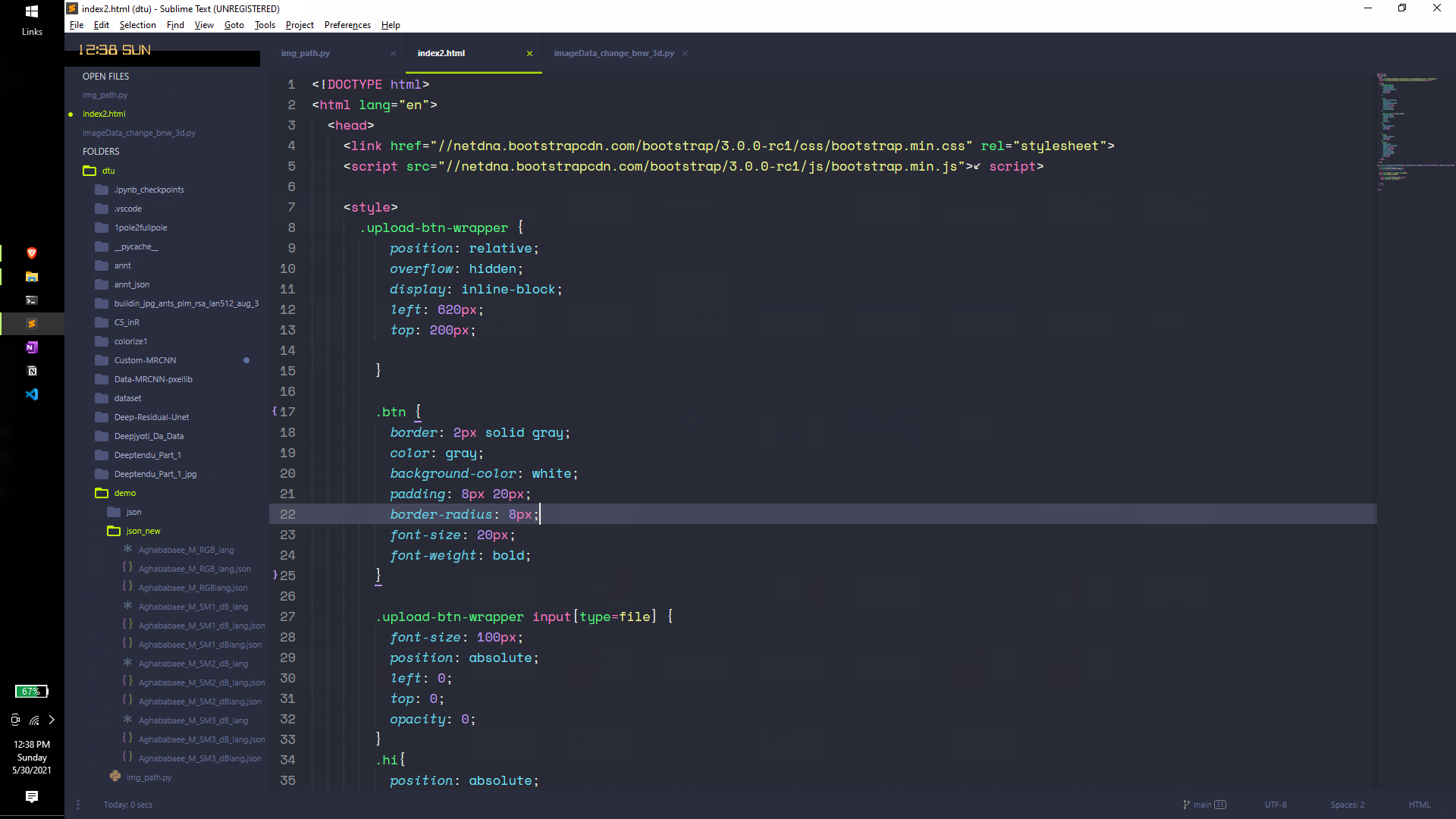Change encoding via UTF-8 status item
The height and width of the screenshot is (819, 1456).
point(1276,805)
